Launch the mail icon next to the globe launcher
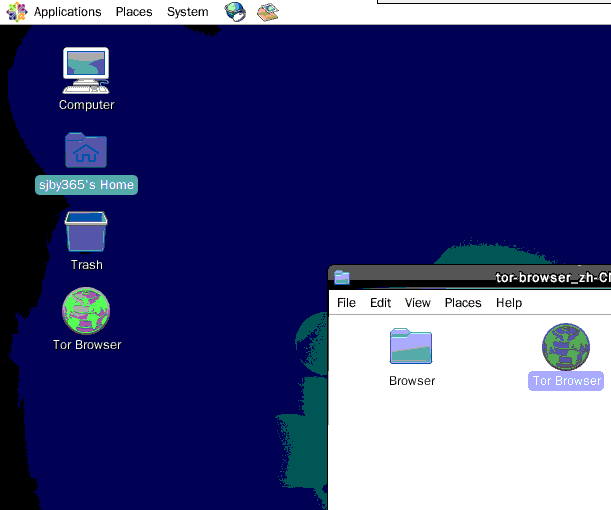 tap(268, 12)
